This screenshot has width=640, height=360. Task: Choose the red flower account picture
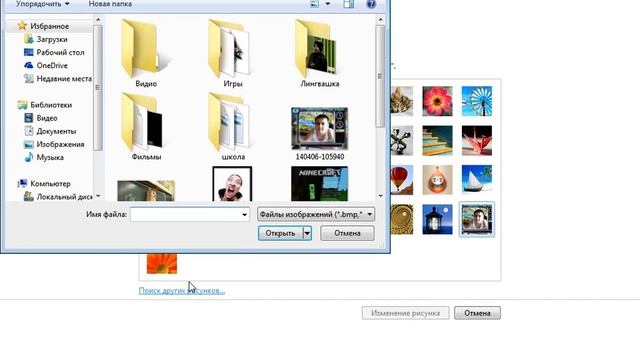click(x=437, y=101)
